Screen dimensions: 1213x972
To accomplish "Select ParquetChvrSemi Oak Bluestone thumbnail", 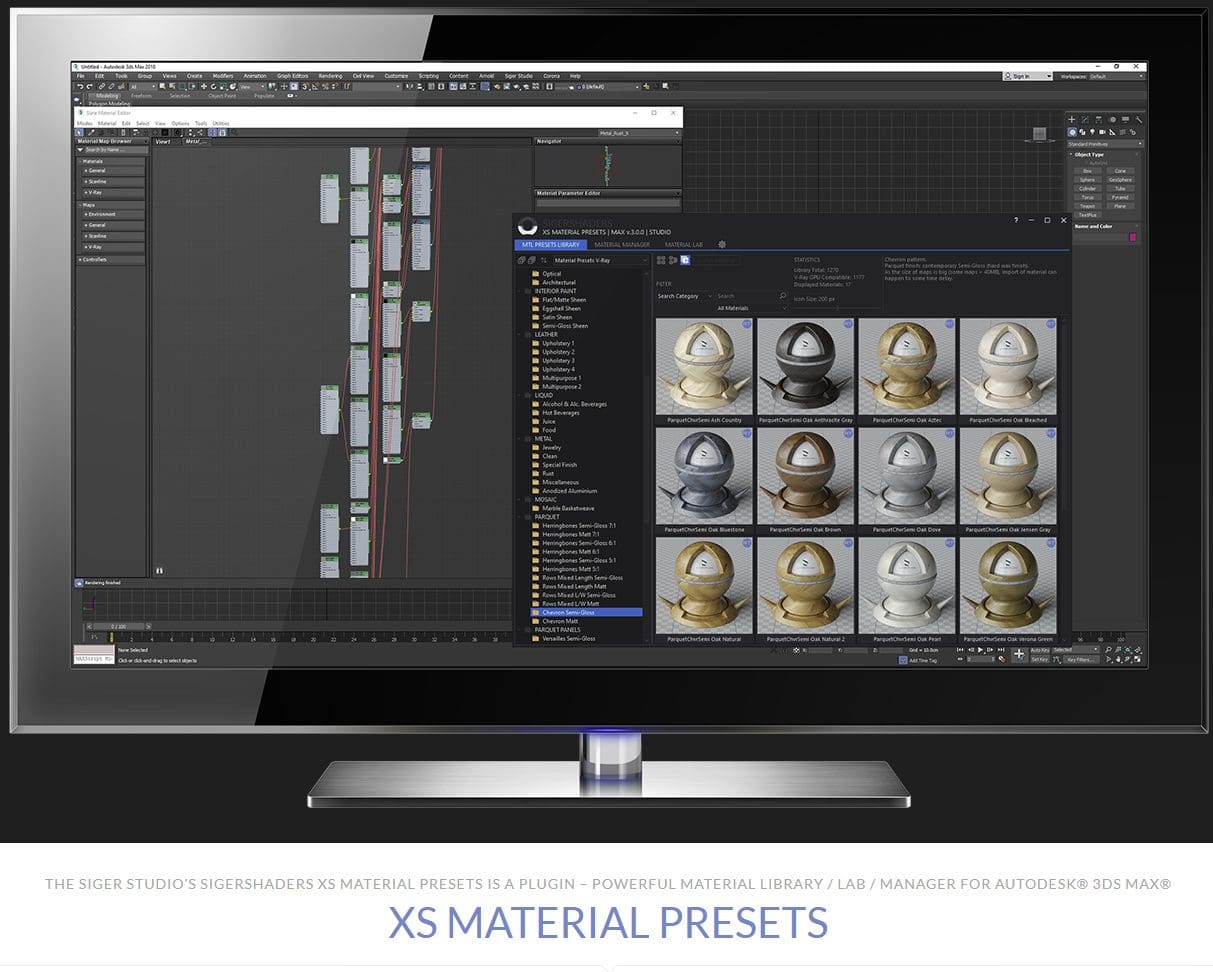I will pos(704,476).
